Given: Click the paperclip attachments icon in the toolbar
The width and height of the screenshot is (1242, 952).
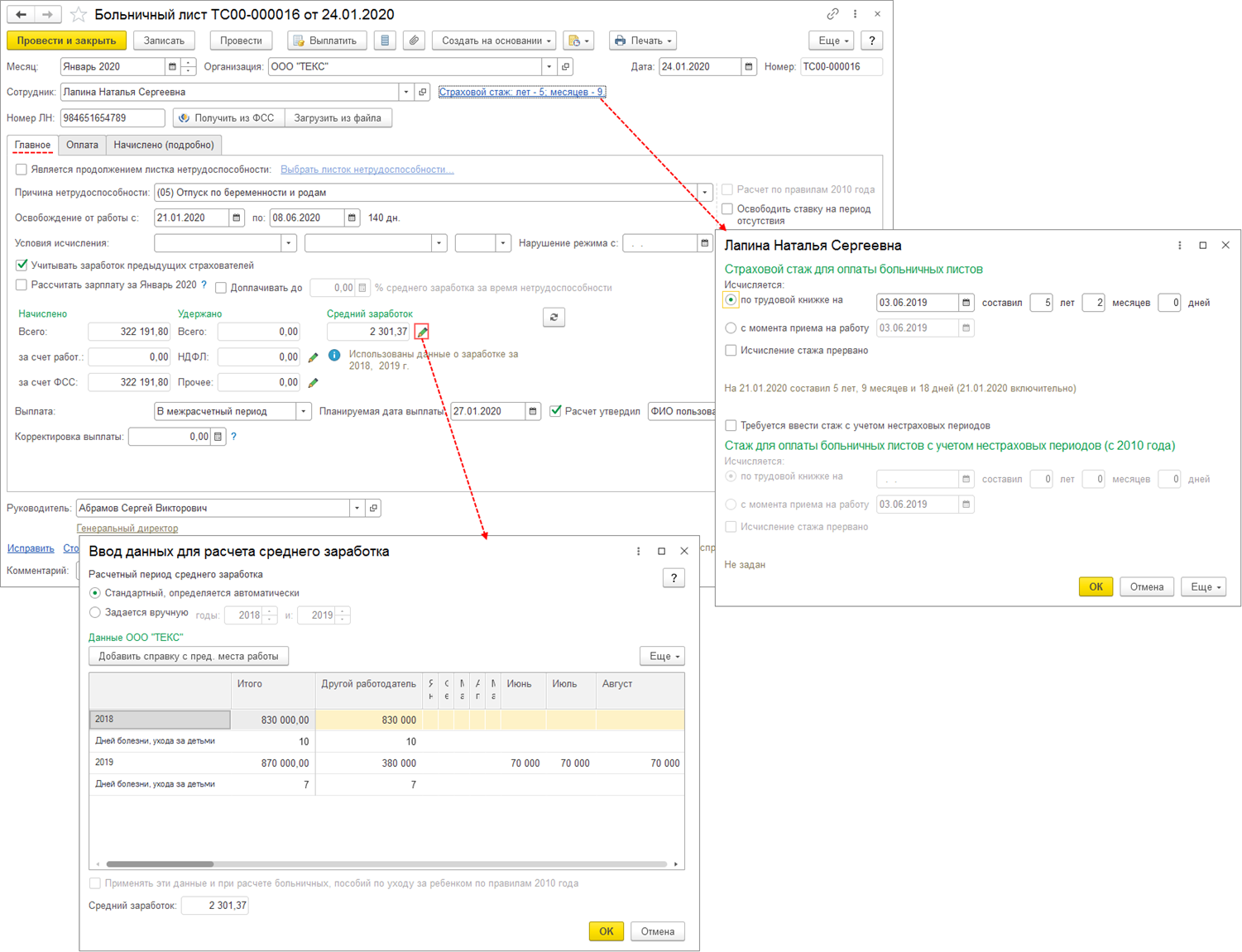Looking at the screenshot, I should (x=414, y=41).
